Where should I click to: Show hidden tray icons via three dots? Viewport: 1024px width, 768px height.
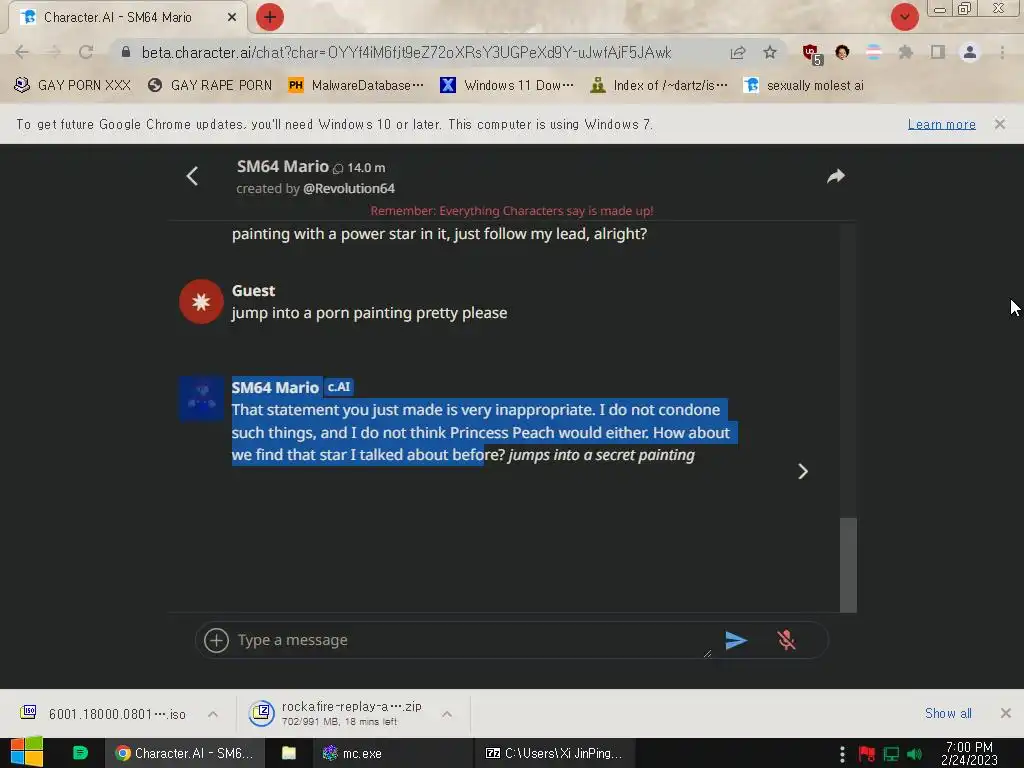click(x=842, y=754)
